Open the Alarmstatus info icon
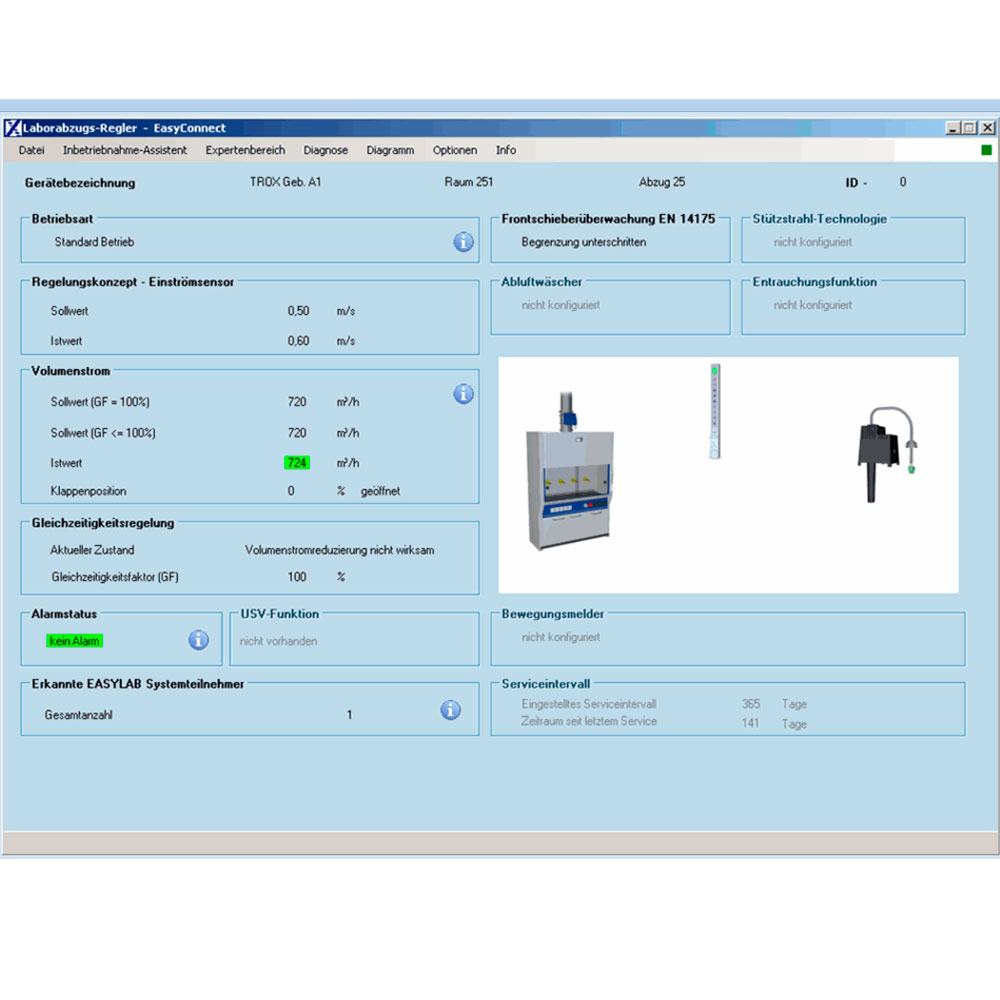The height and width of the screenshot is (1000, 1000). point(199,640)
